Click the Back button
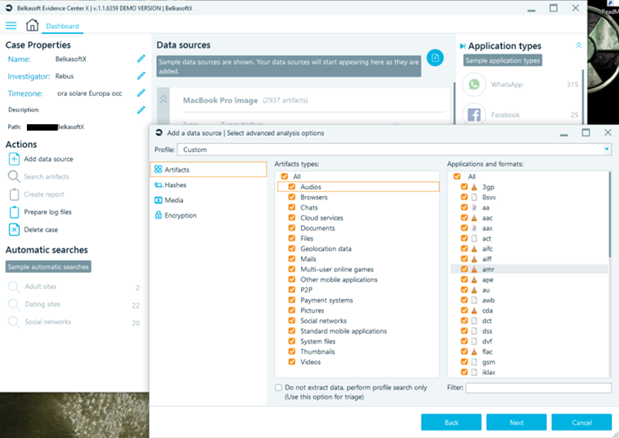The height and width of the screenshot is (438, 619). coord(451,422)
